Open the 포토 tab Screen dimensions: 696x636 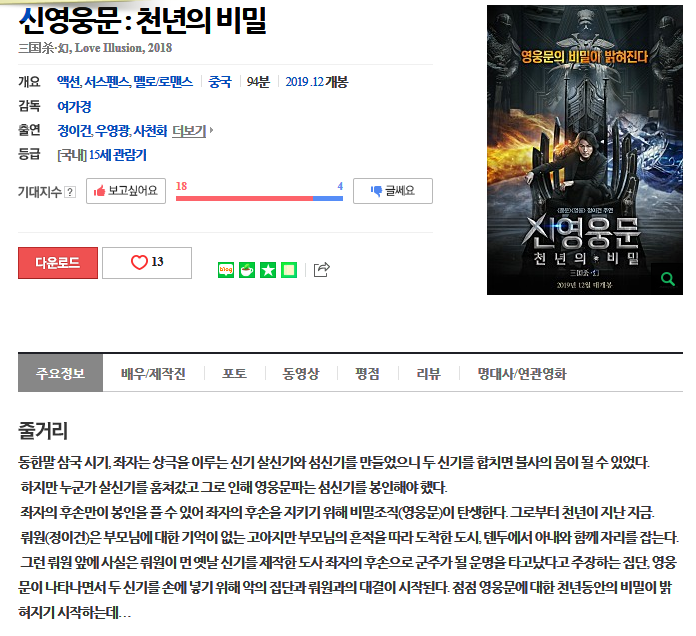click(x=234, y=373)
